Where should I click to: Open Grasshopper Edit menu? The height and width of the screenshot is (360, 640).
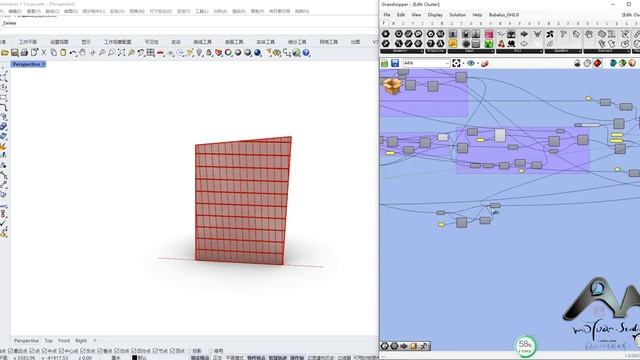(401, 15)
